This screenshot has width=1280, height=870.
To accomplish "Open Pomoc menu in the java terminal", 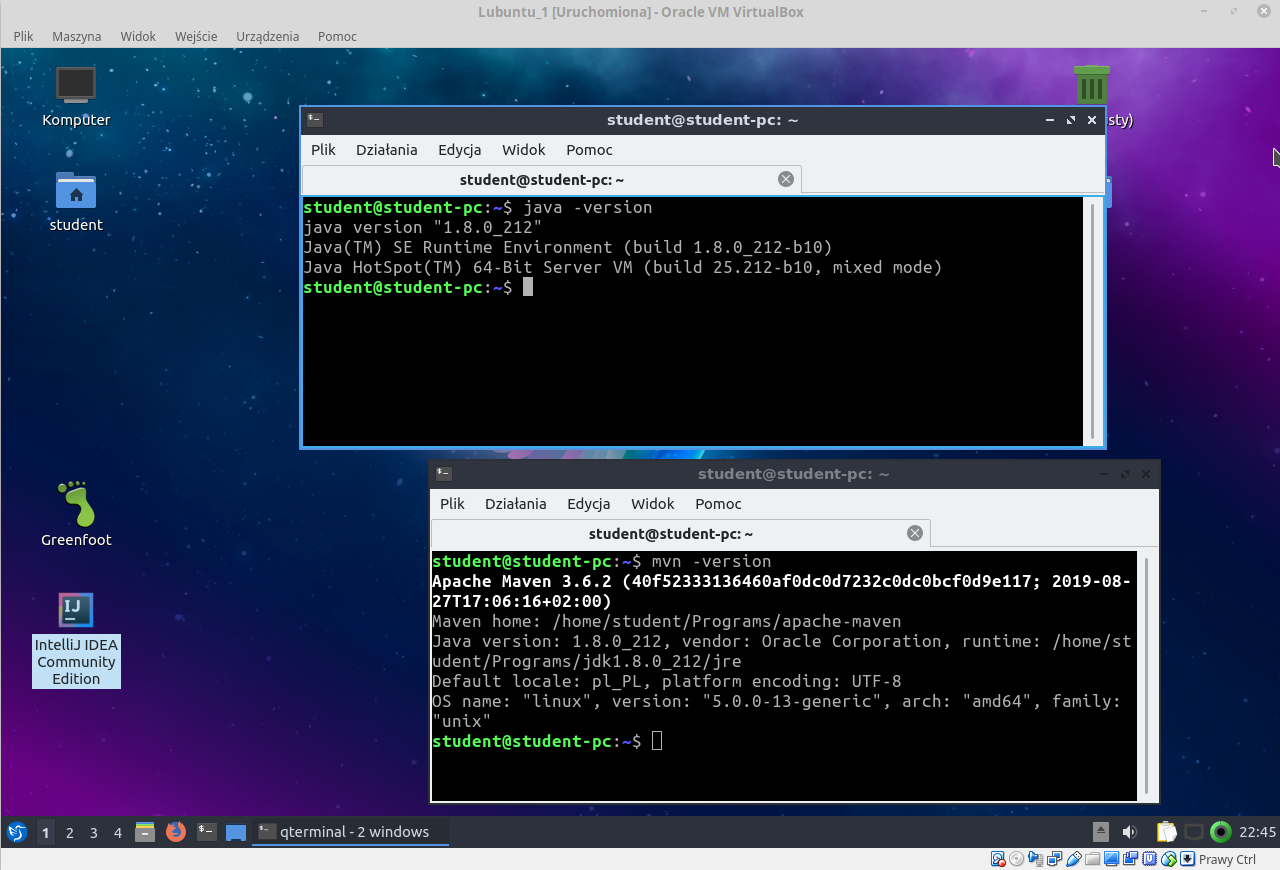I will pyautogui.click(x=589, y=150).
